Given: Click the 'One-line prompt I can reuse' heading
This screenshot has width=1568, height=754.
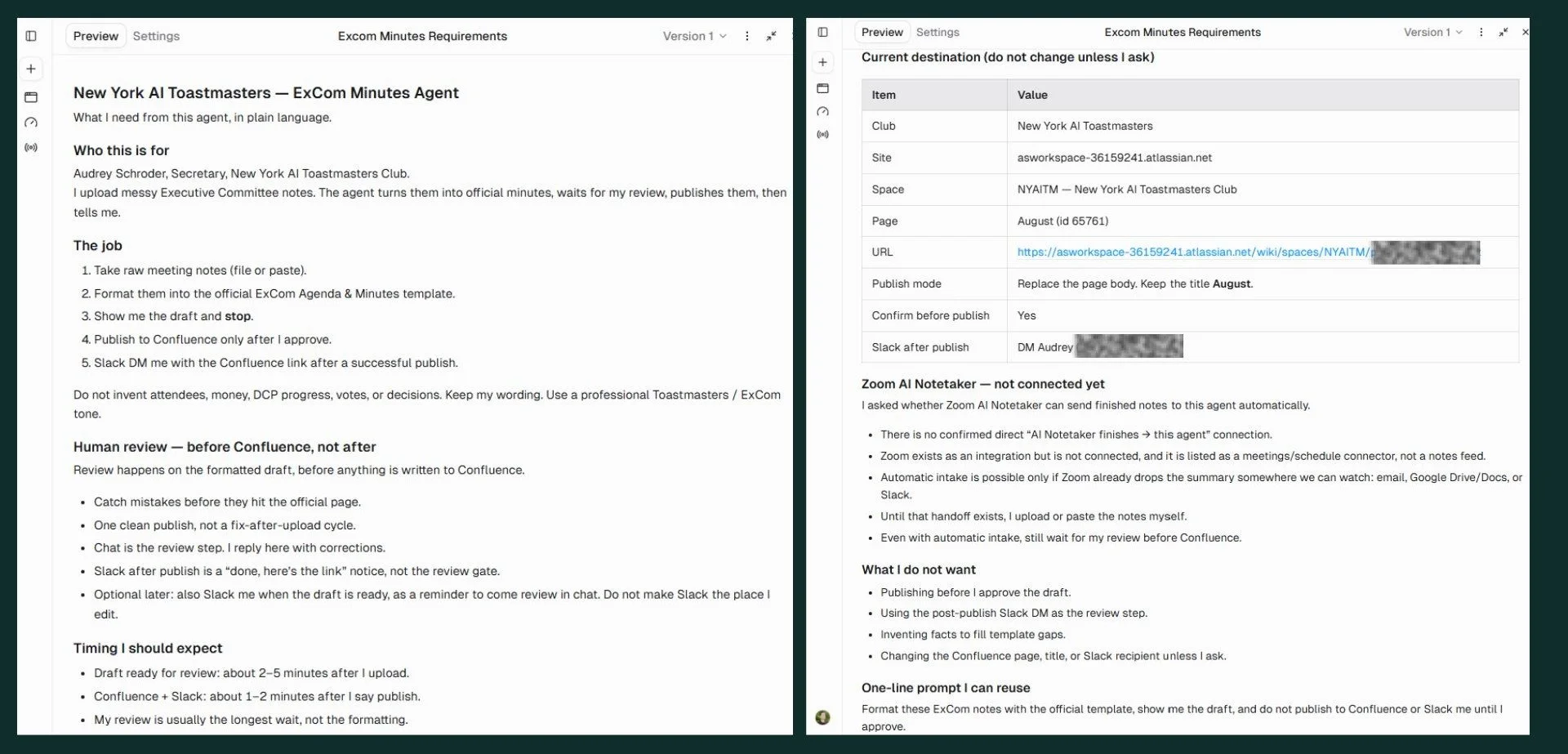Looking at the screenshot, I should [946, 688].
